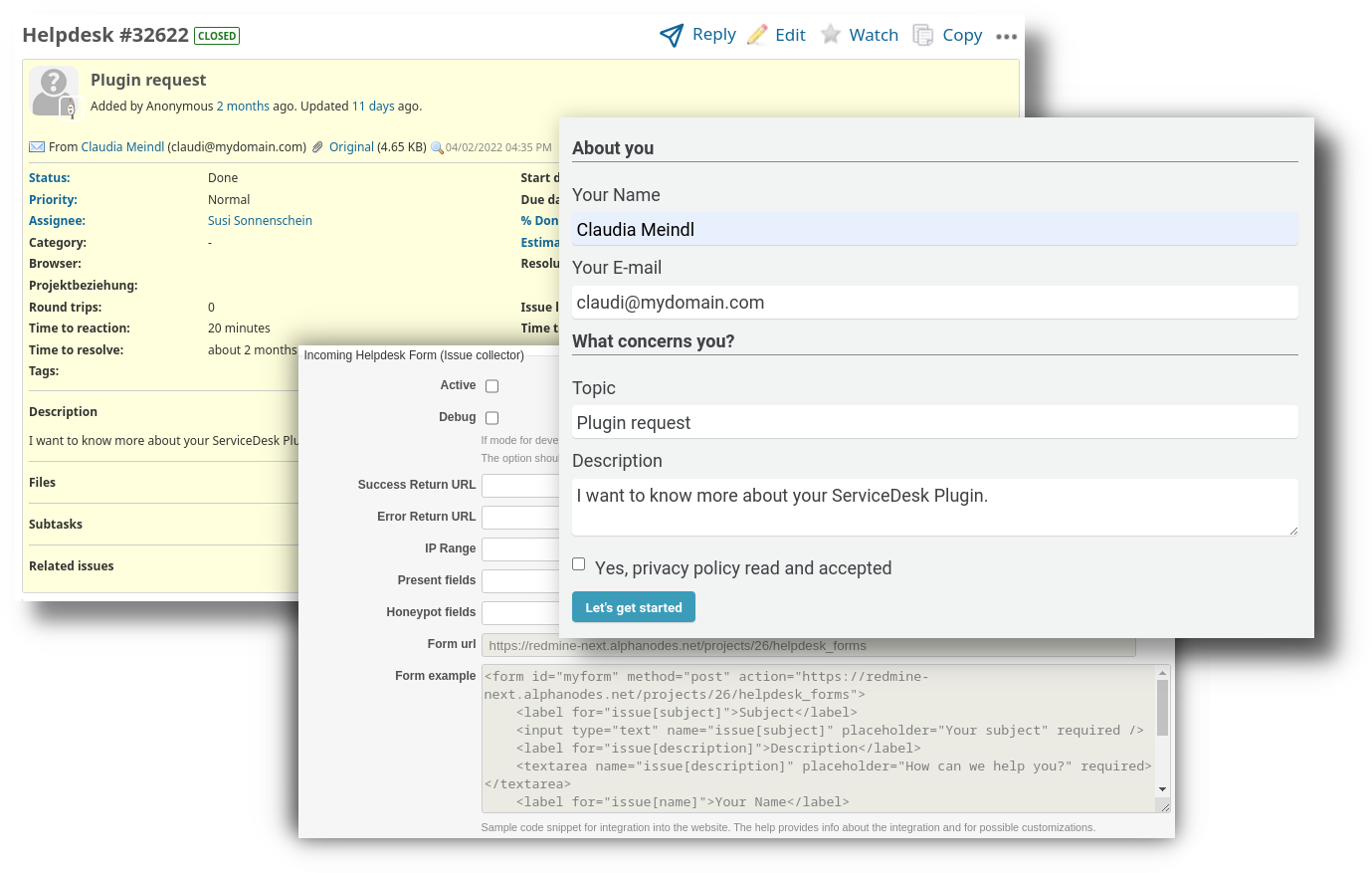Enable the Active checkbox
Image resolution: width=1372 pixels, height=873 pixels.
click(x=491, y=385)
